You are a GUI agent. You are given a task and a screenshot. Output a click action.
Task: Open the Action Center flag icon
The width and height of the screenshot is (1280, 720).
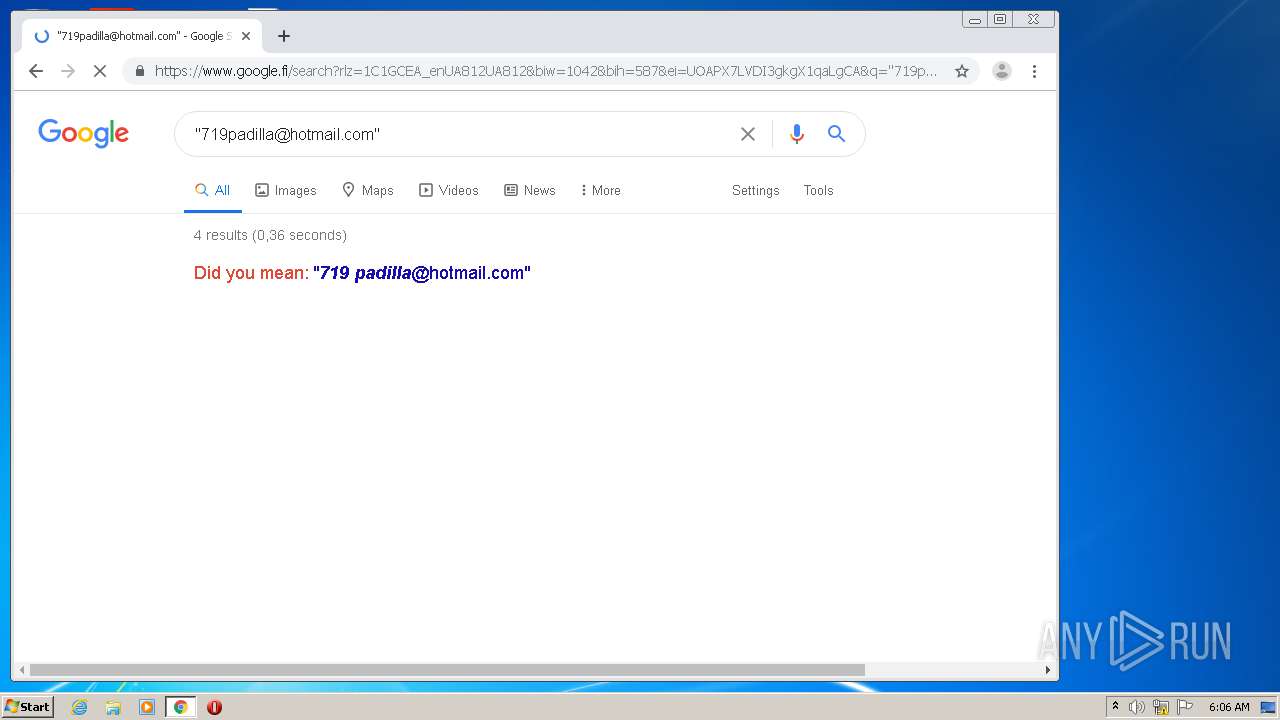tap(1185, 707)
